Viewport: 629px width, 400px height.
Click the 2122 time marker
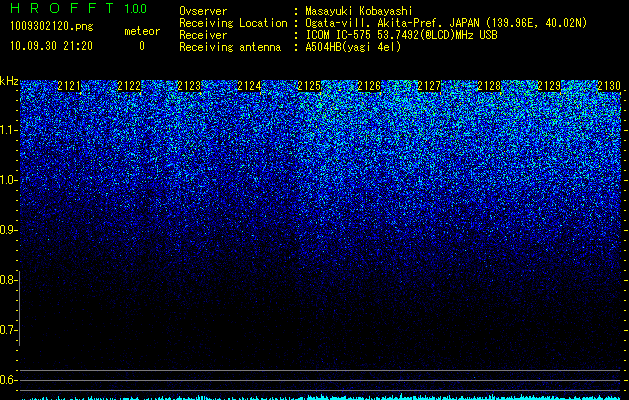coord(129,86)
